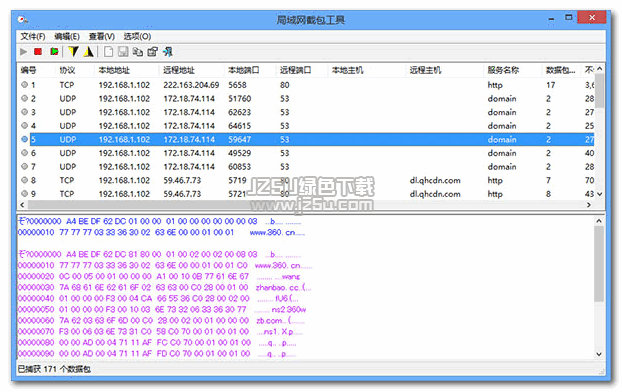Click the copy toolbar icon
This screenshot has width=622, height=392.
click(138, 52)
